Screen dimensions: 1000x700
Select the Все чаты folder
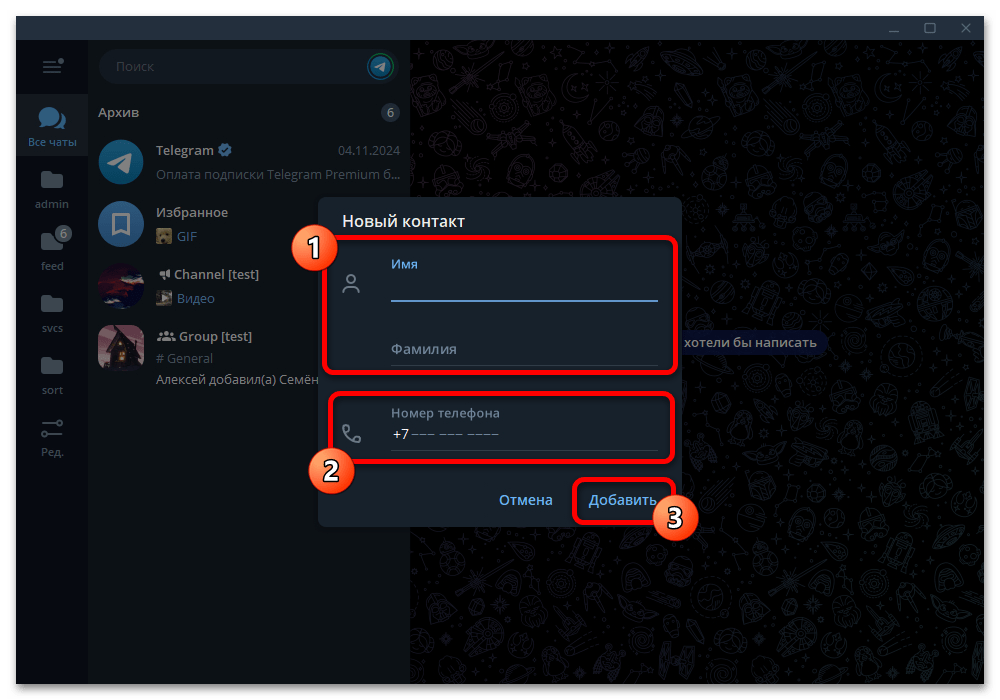click(x=52, y=127)
